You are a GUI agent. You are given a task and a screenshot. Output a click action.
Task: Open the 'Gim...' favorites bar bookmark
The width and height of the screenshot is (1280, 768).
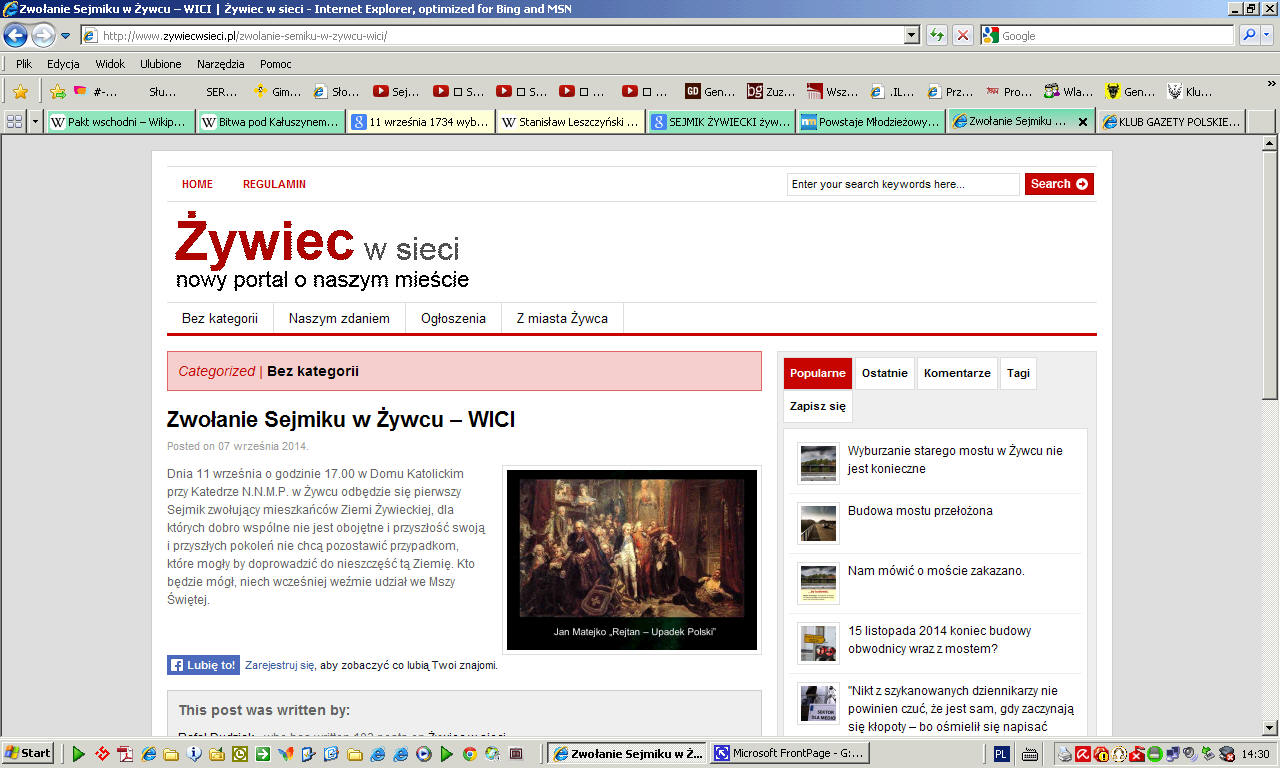[277, 91]
